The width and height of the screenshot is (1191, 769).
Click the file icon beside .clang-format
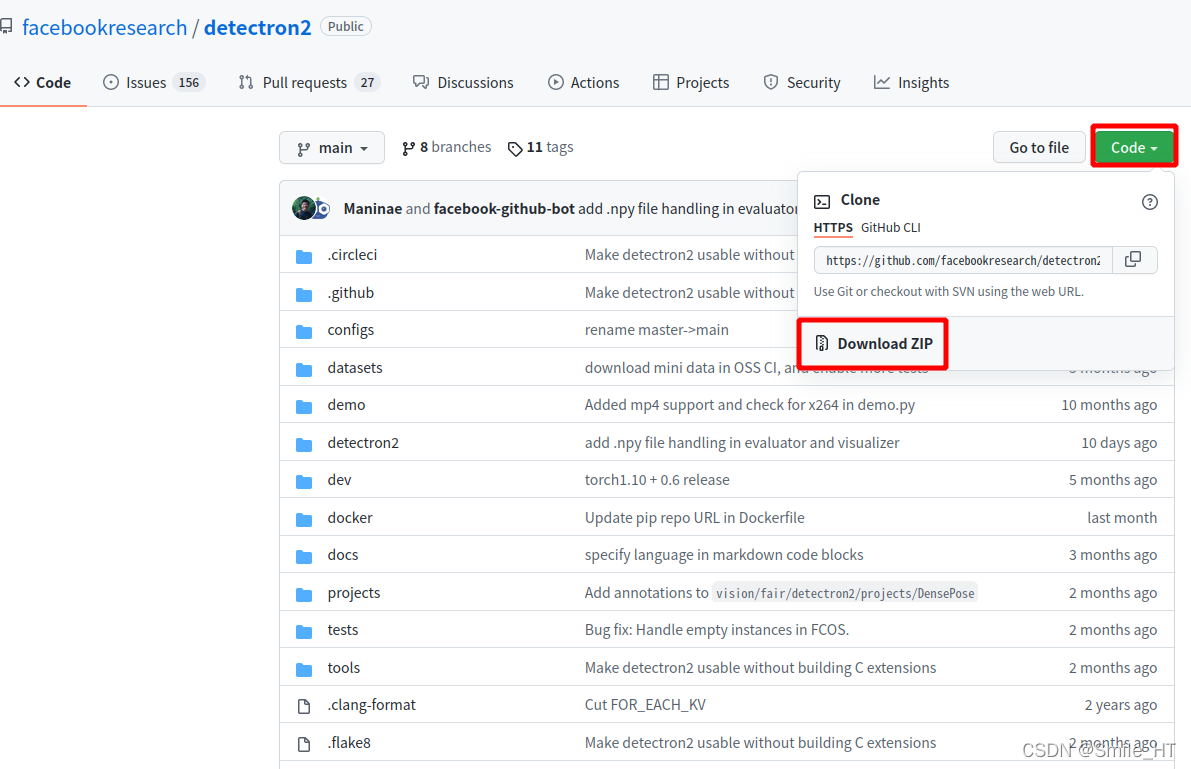(x=304, y=707)
